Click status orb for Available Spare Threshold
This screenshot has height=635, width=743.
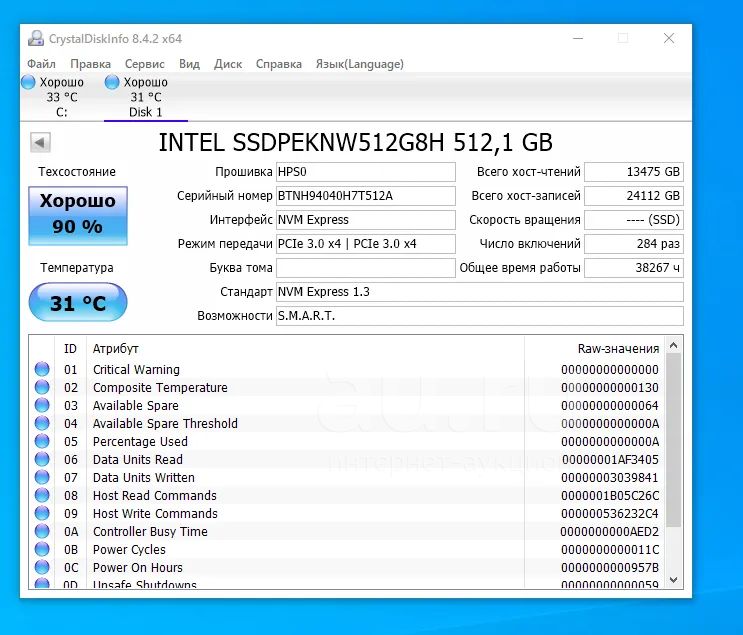coord(42,423)
